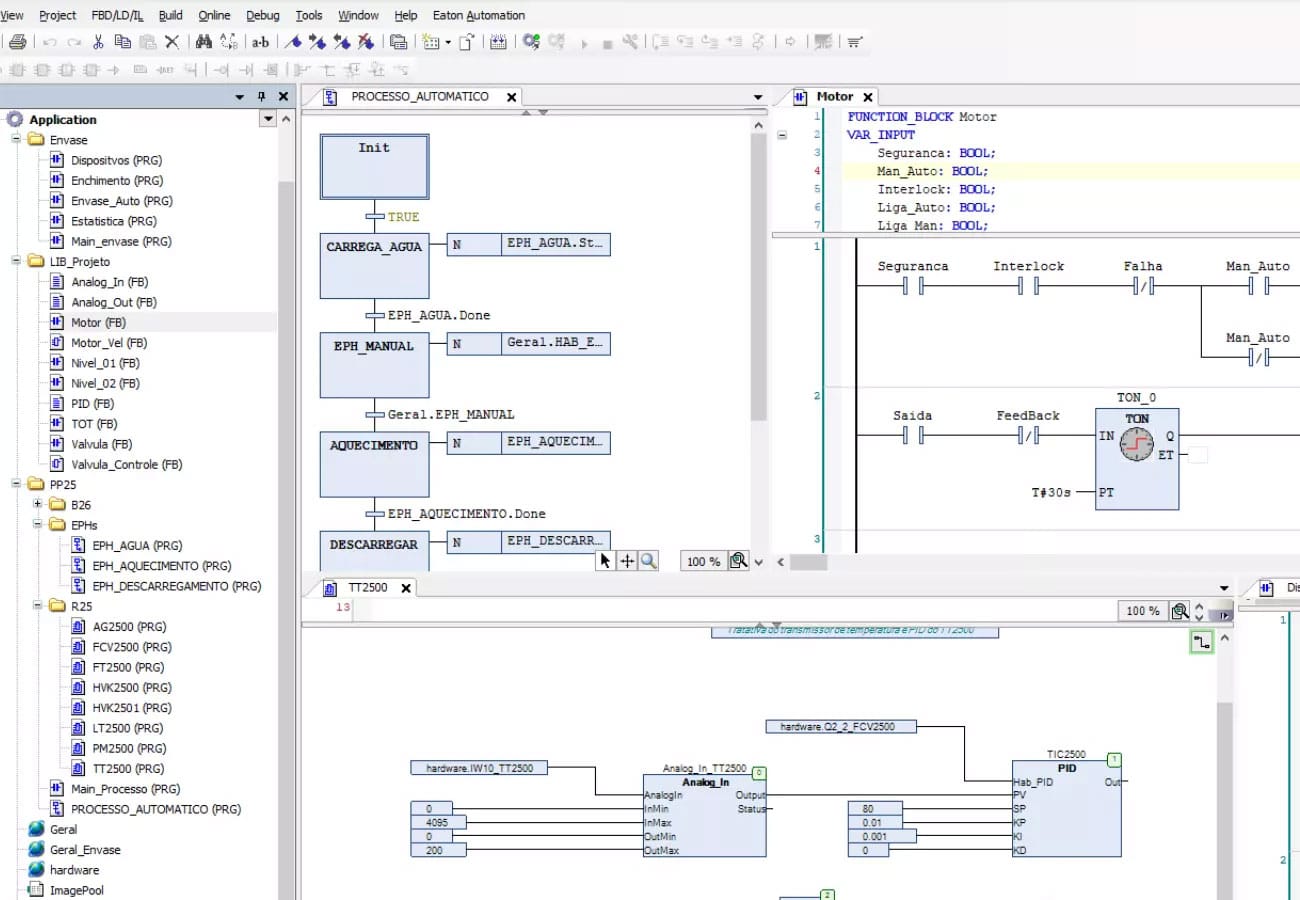Collapse the EPHs folder
Viewport: 1300px width, 900px height.
point(38,525)
